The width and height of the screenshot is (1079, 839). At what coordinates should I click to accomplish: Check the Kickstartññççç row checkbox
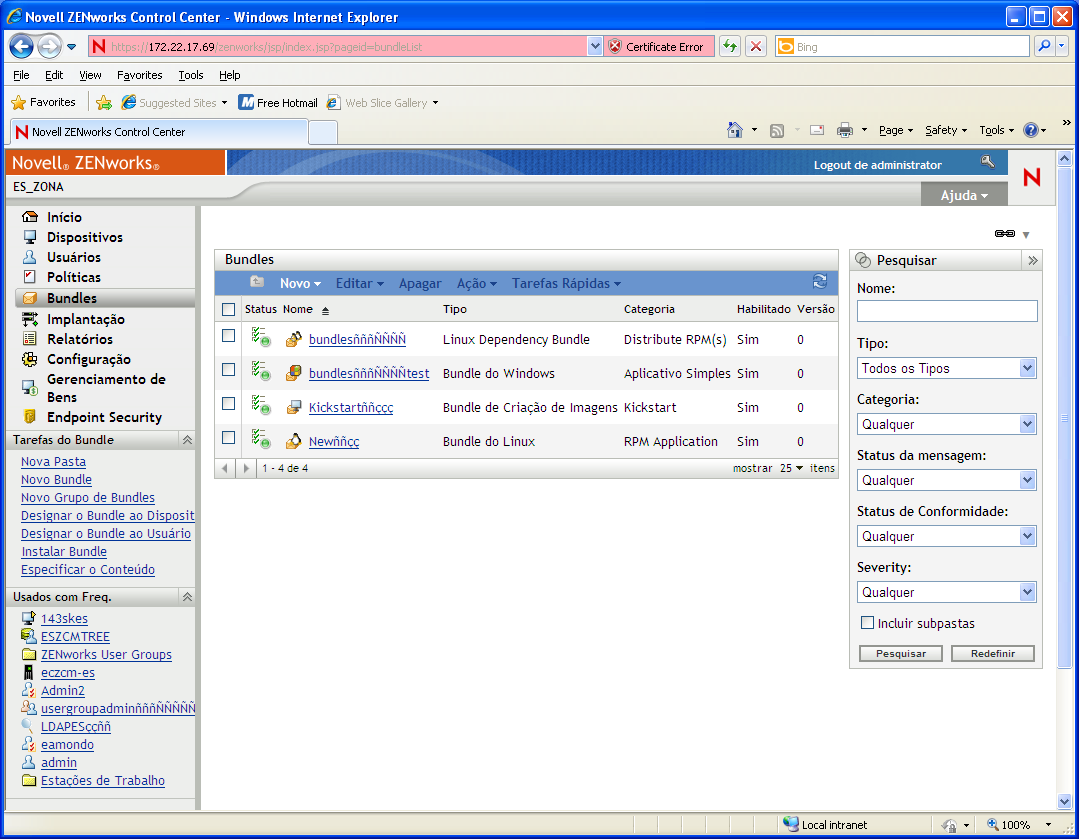[228, 403]
